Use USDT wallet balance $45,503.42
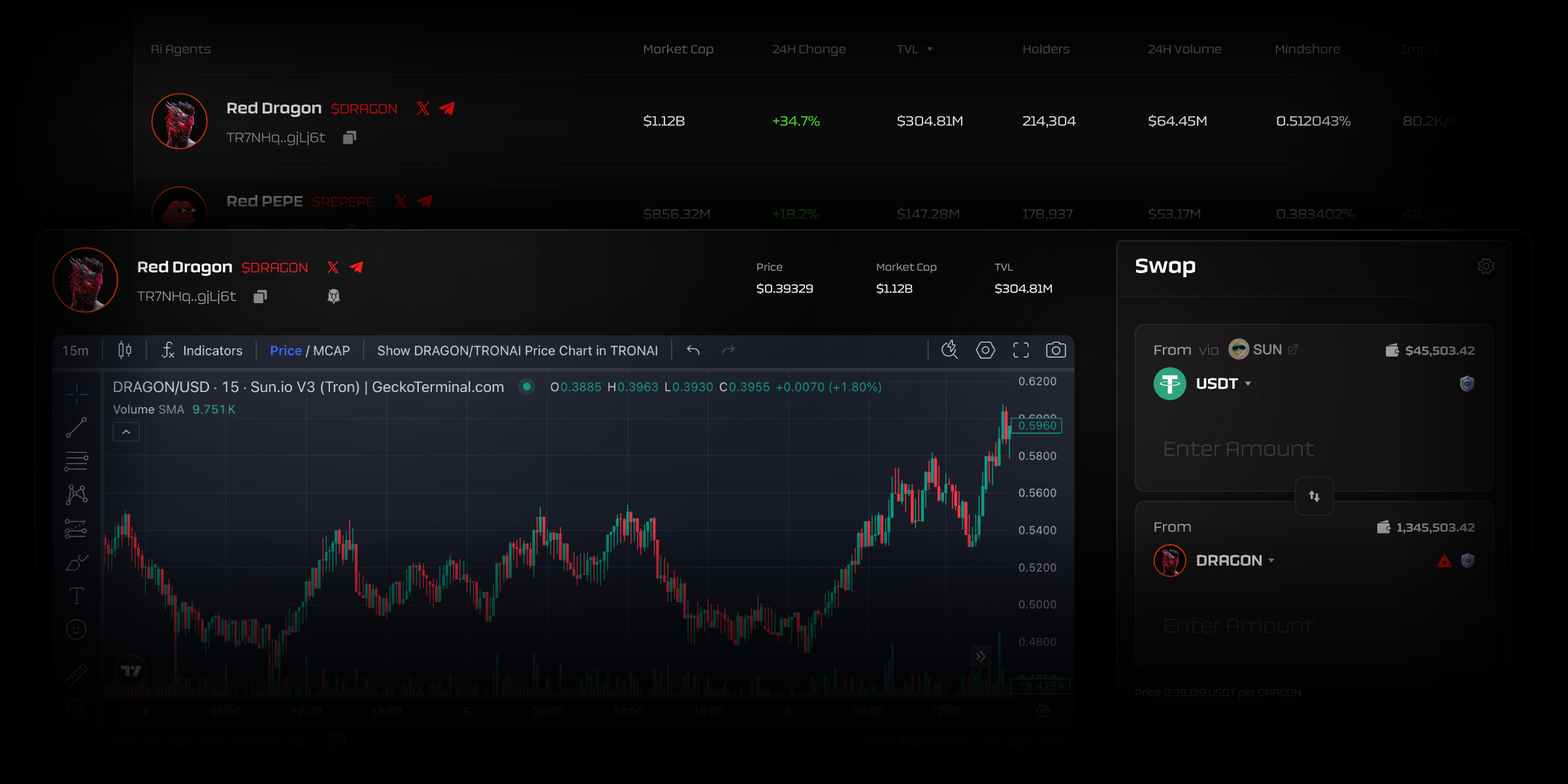1568x784 pixels. click(1429, 351)
